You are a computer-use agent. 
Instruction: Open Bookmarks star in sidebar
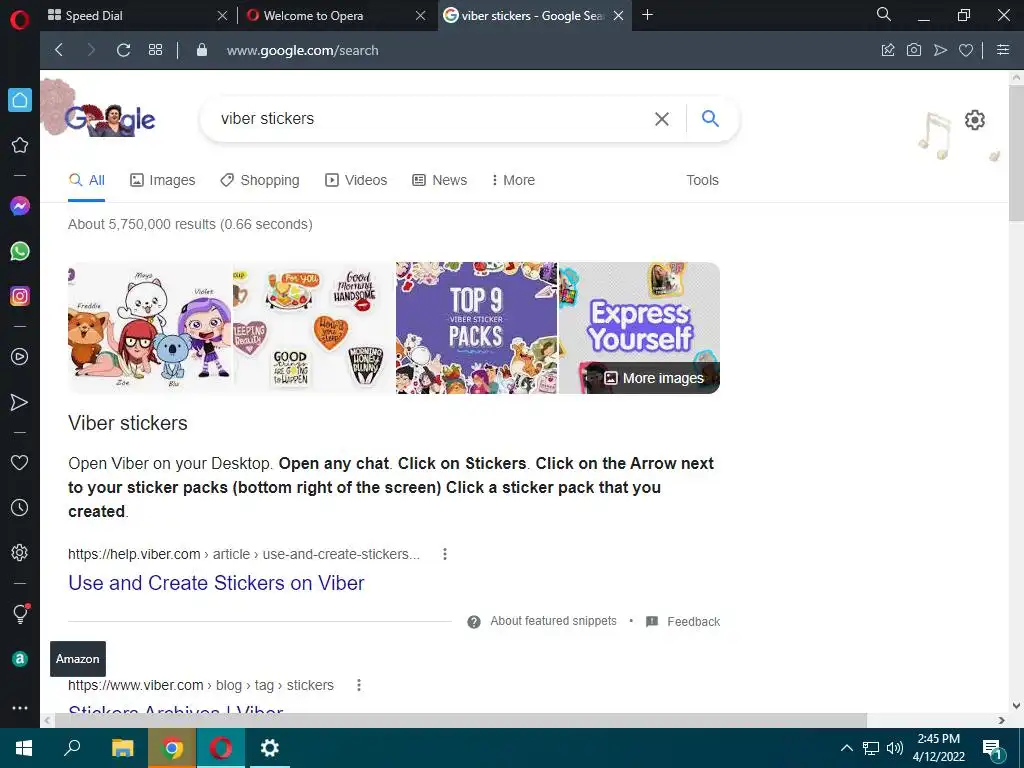click(20, 145)
